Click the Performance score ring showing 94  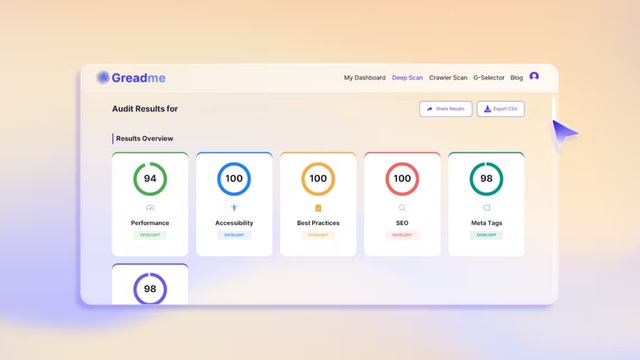[x=150, y=179]
